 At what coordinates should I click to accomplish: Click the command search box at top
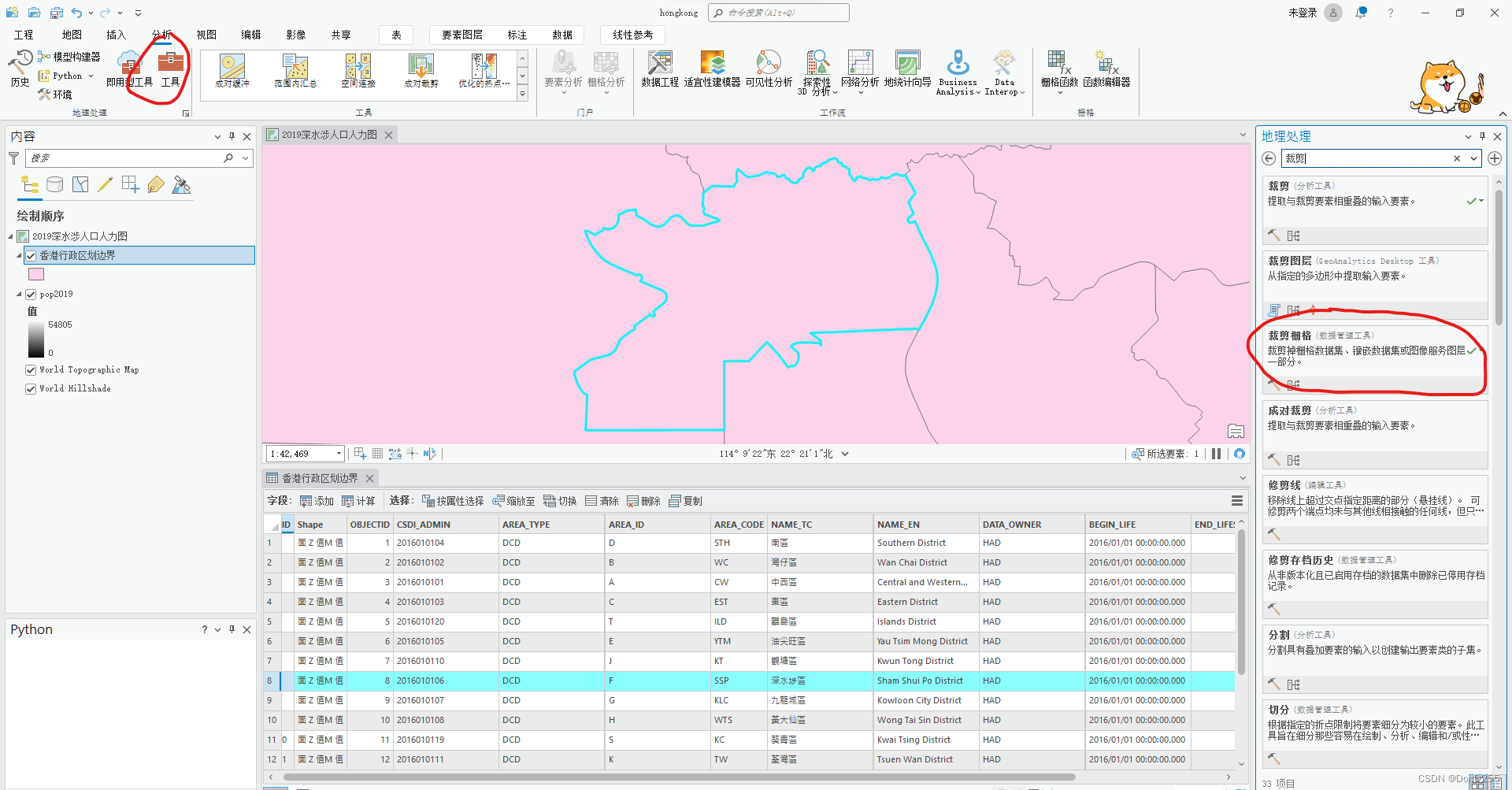778,13
